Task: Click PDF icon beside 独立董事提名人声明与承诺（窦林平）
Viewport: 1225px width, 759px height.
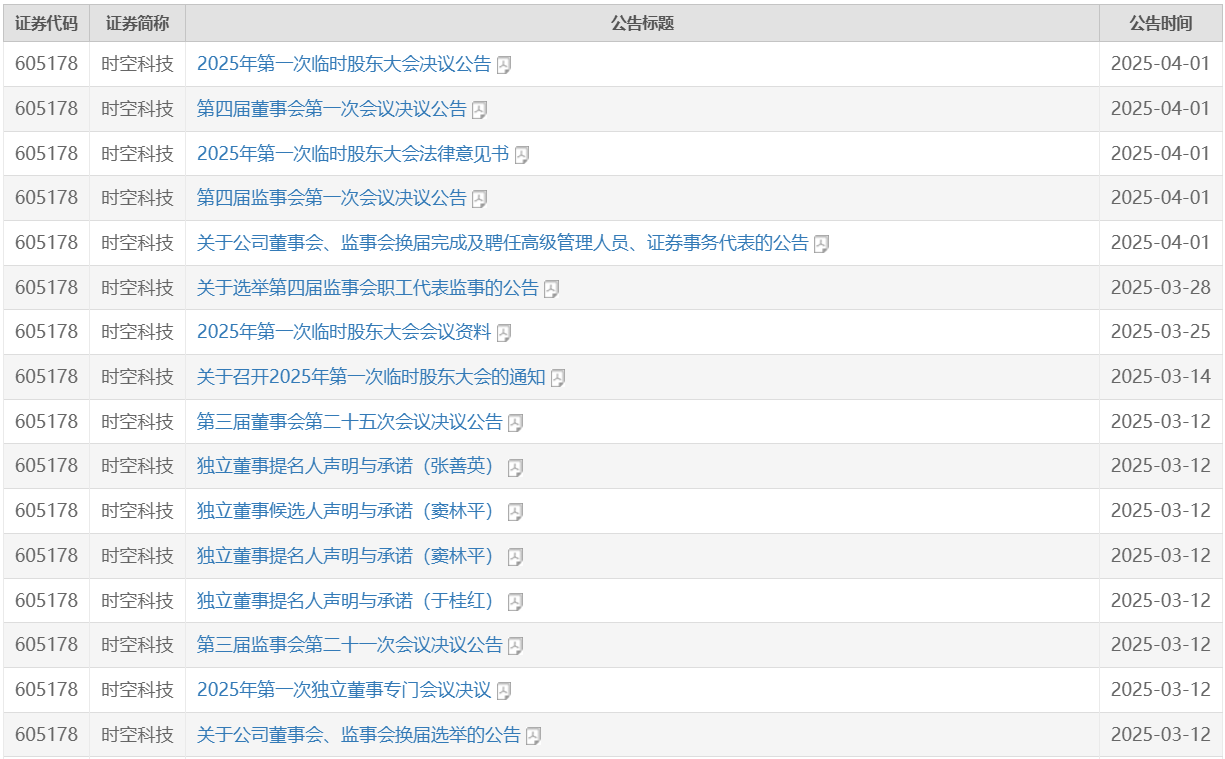Action: click(515, 557)
